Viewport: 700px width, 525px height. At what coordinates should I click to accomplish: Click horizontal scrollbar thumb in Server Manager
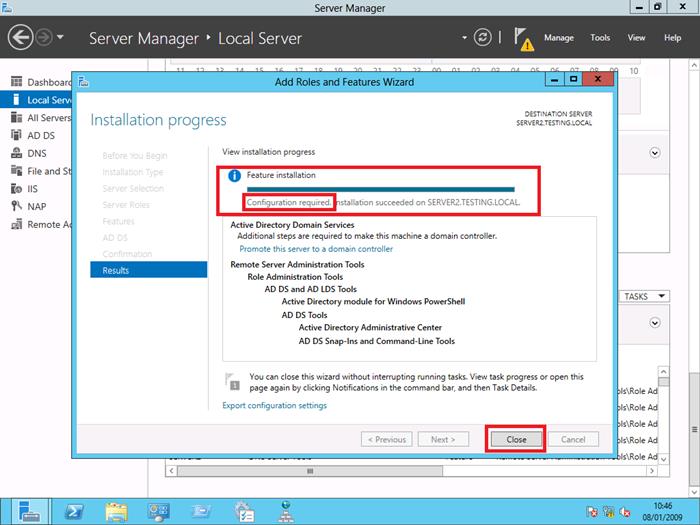[x=310, y=471]
